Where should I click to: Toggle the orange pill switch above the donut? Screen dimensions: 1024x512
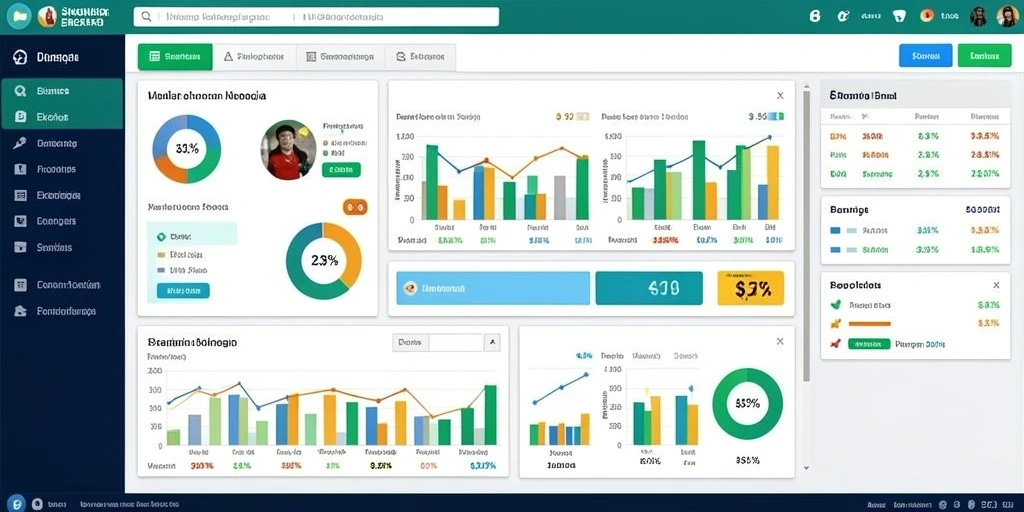(355, 207)
